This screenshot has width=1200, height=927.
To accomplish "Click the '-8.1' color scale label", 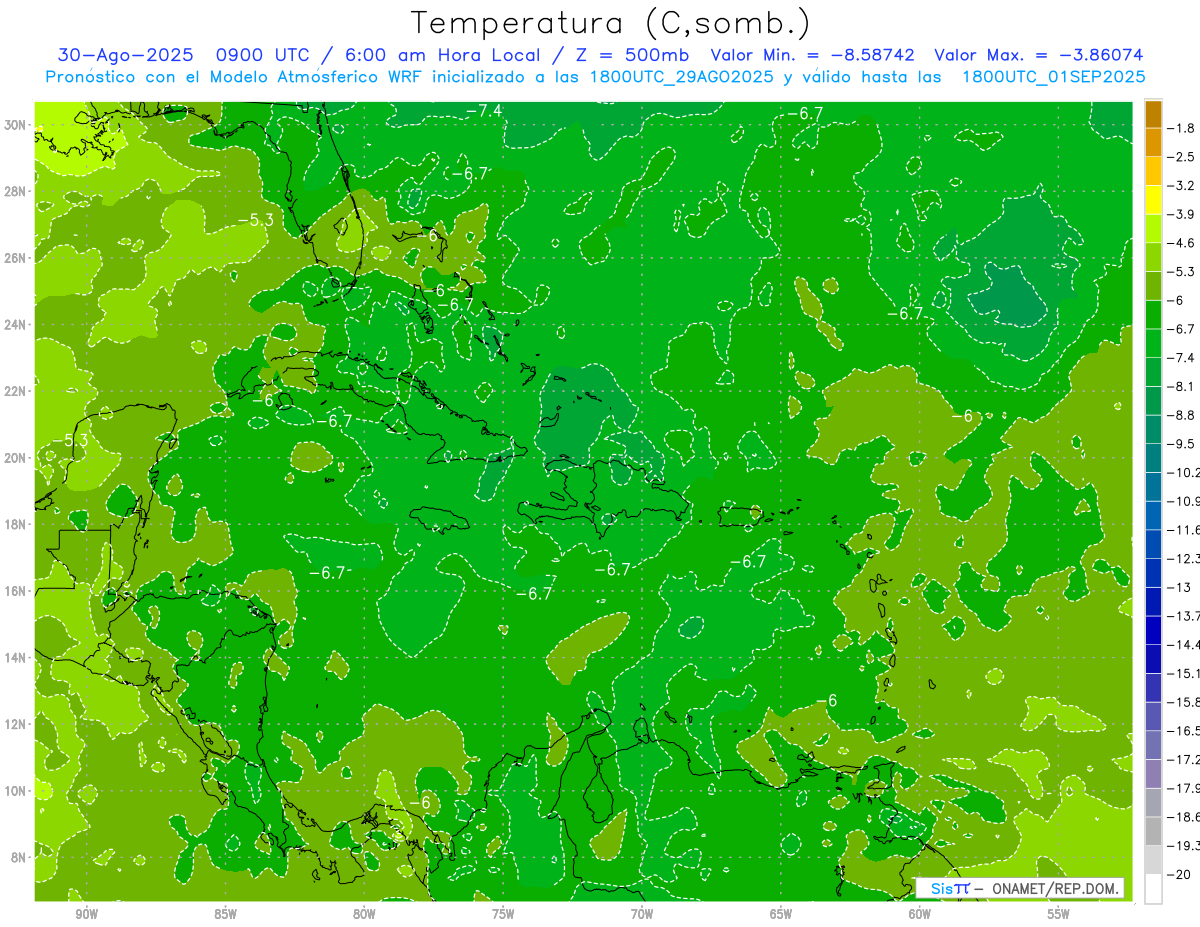I will point(1183,386).
